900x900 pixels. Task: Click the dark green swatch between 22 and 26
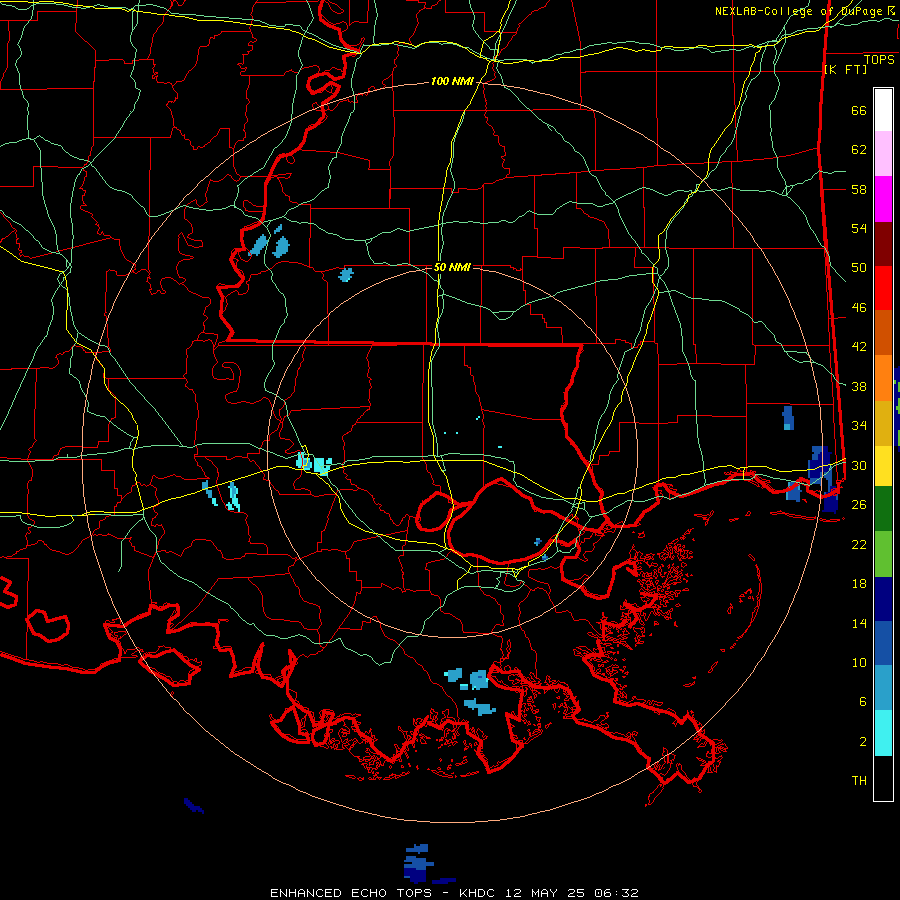pos(883,509)
